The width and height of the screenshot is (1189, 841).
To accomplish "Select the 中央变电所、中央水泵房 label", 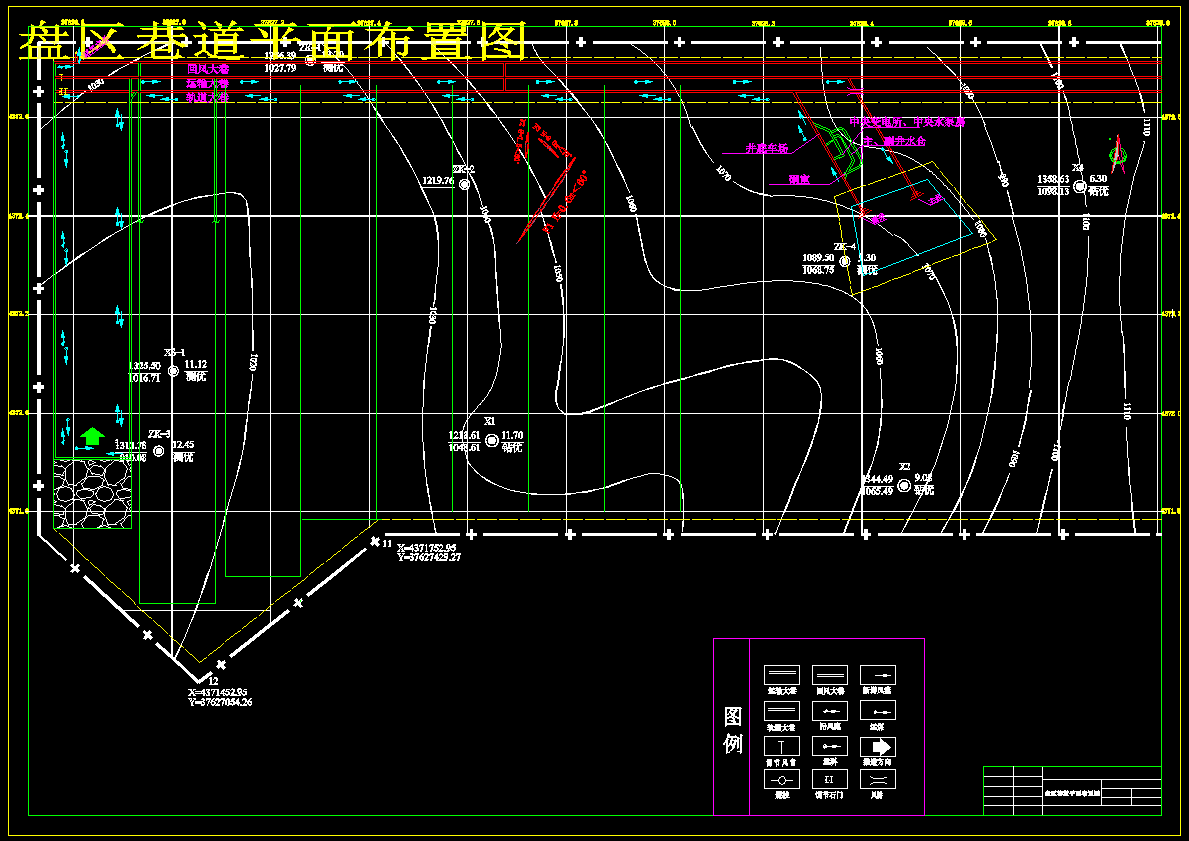I will click(907, 122).
